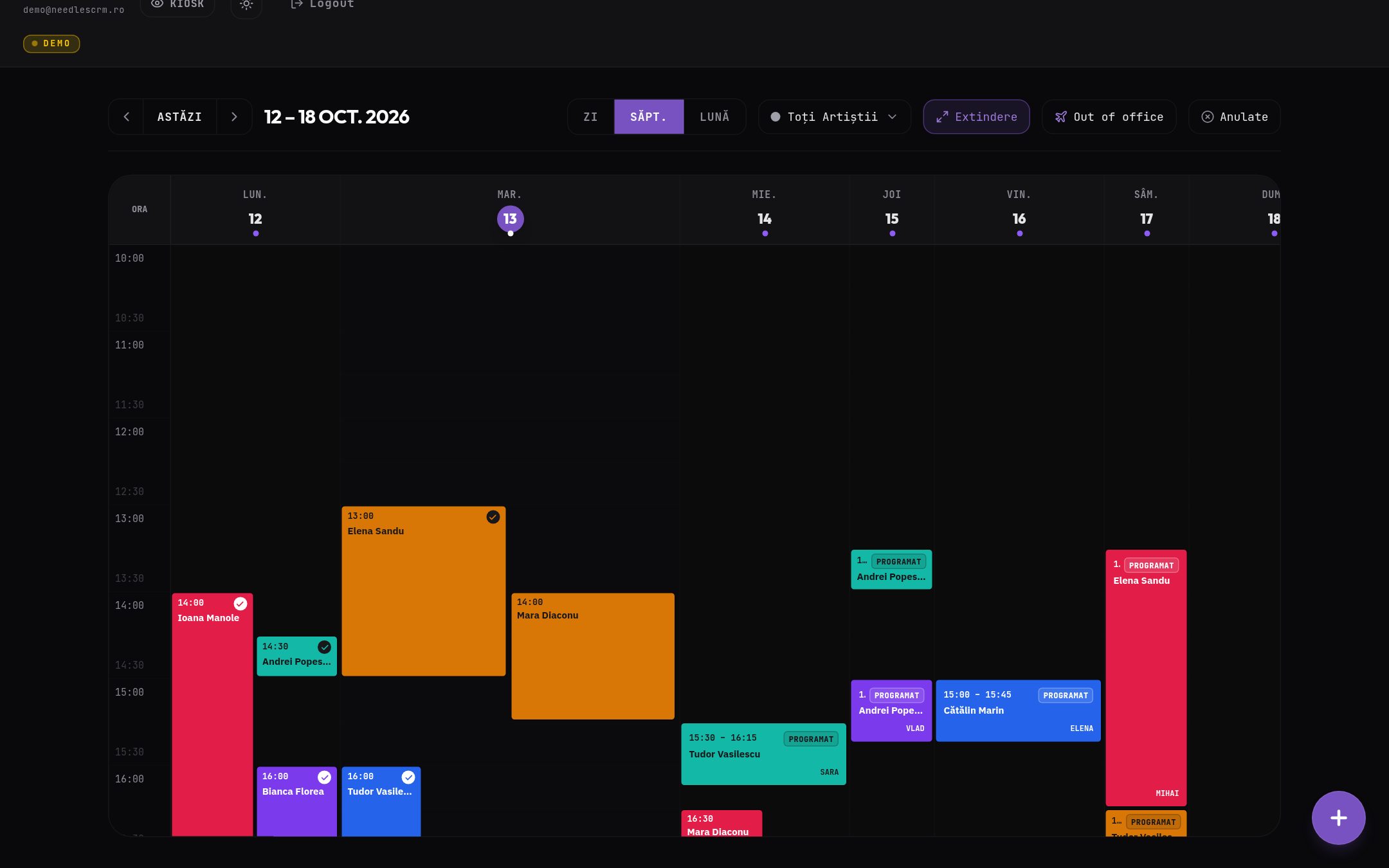This screenshot has width=1389, height=868.
Task: Open Mara Diaconu 16:30 appointment
Action: tap(722, 824)
